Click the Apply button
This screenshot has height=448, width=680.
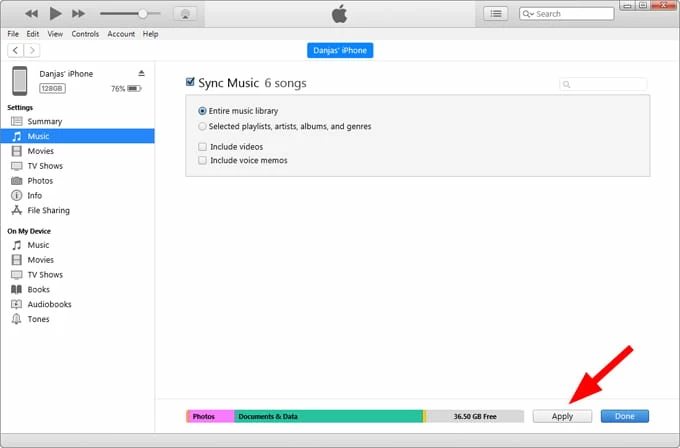coord(562,416)
